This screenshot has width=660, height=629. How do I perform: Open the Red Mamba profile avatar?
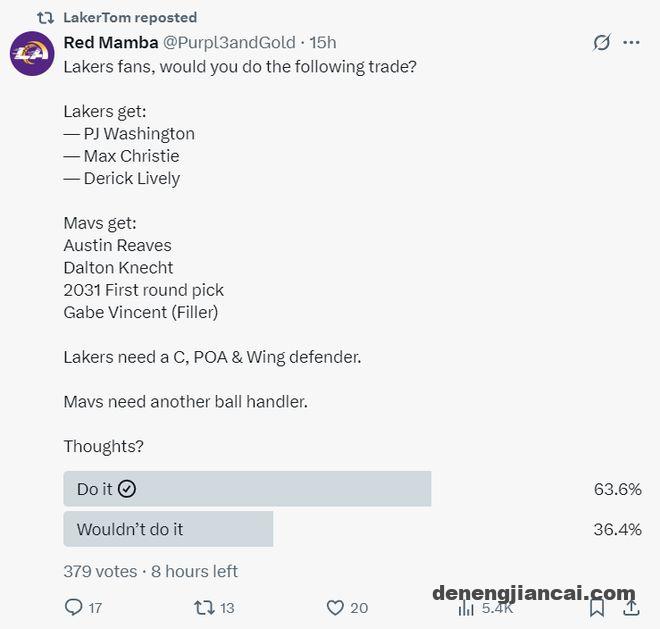[32, 53]
